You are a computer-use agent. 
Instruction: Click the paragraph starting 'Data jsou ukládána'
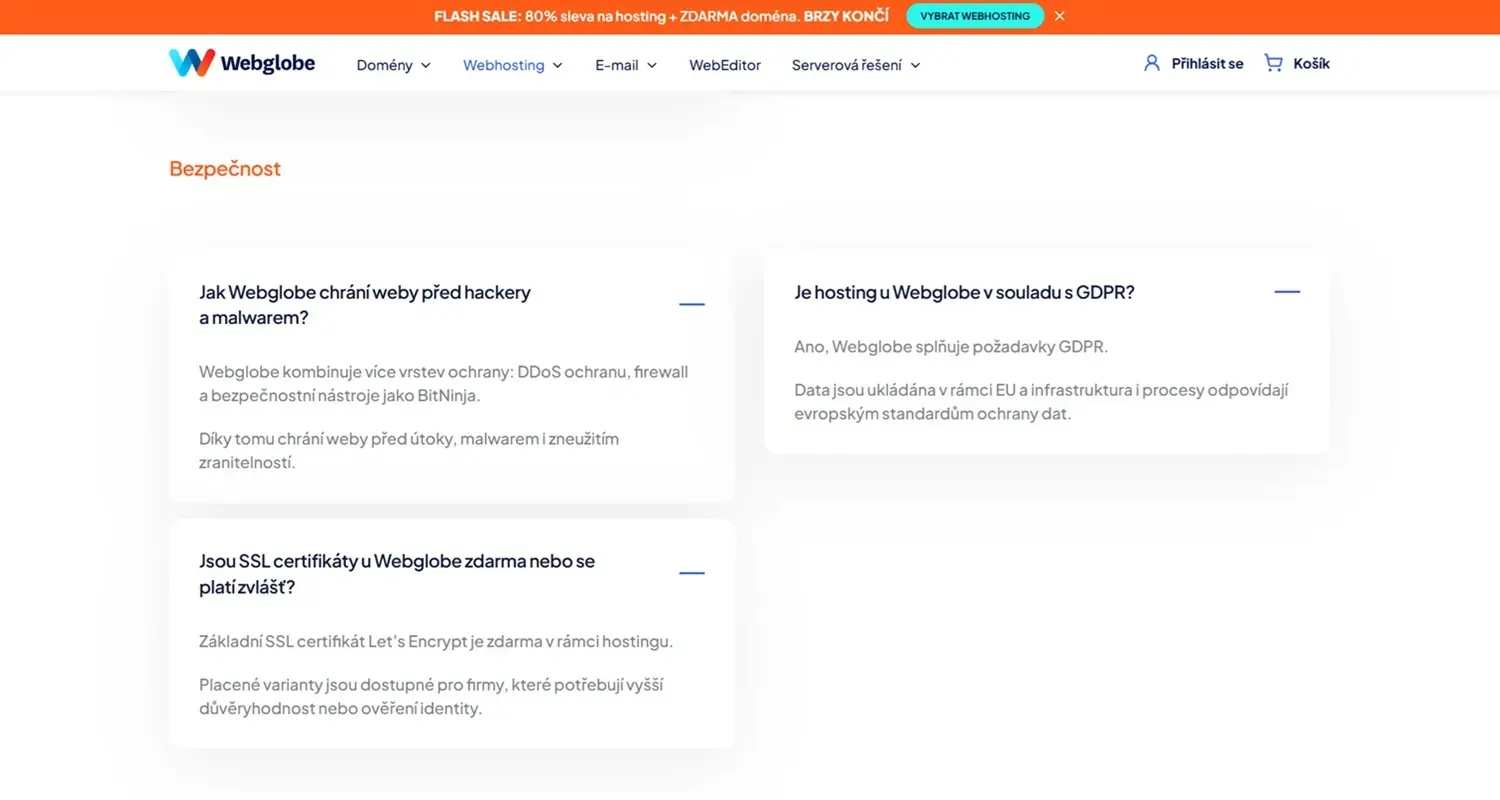(1041, 402)
